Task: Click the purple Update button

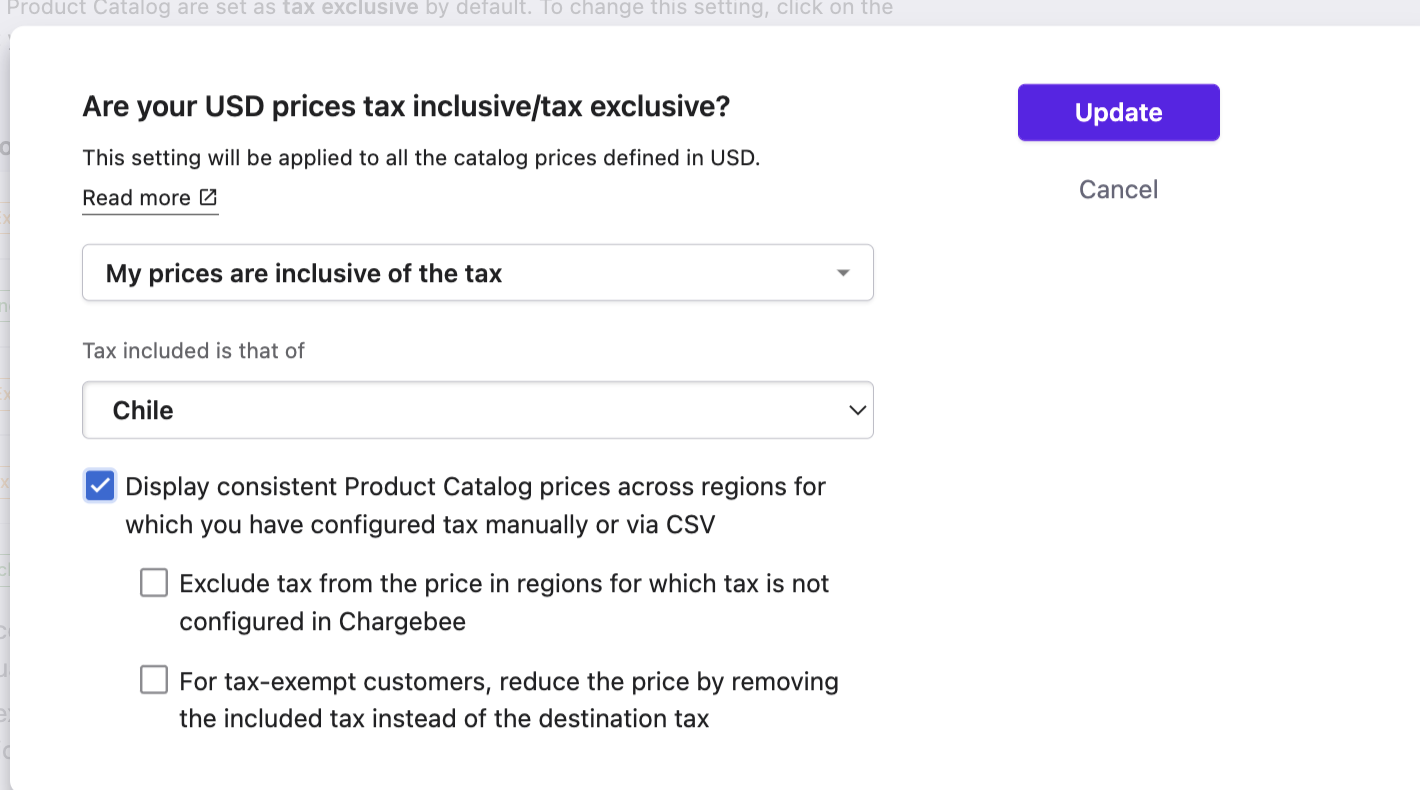Action: (x=1118, y=112)
